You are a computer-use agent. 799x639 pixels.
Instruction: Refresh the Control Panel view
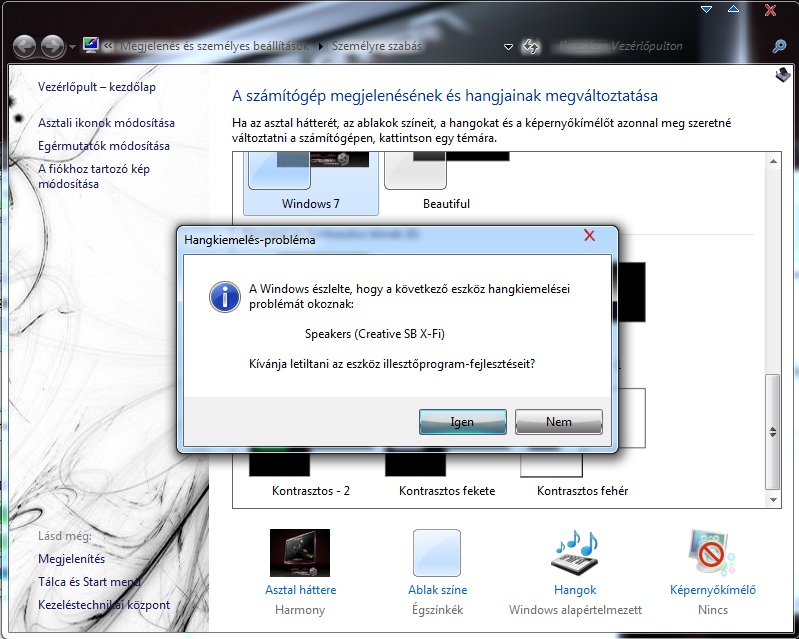click(530, 46)
